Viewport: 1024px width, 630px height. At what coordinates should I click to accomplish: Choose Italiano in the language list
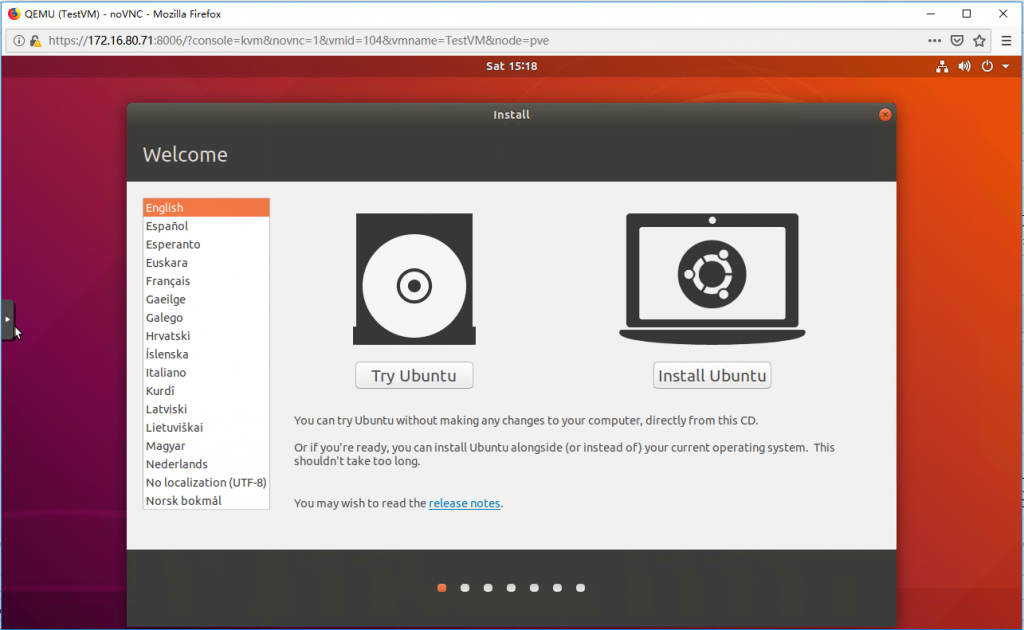(x=206, y=372)
